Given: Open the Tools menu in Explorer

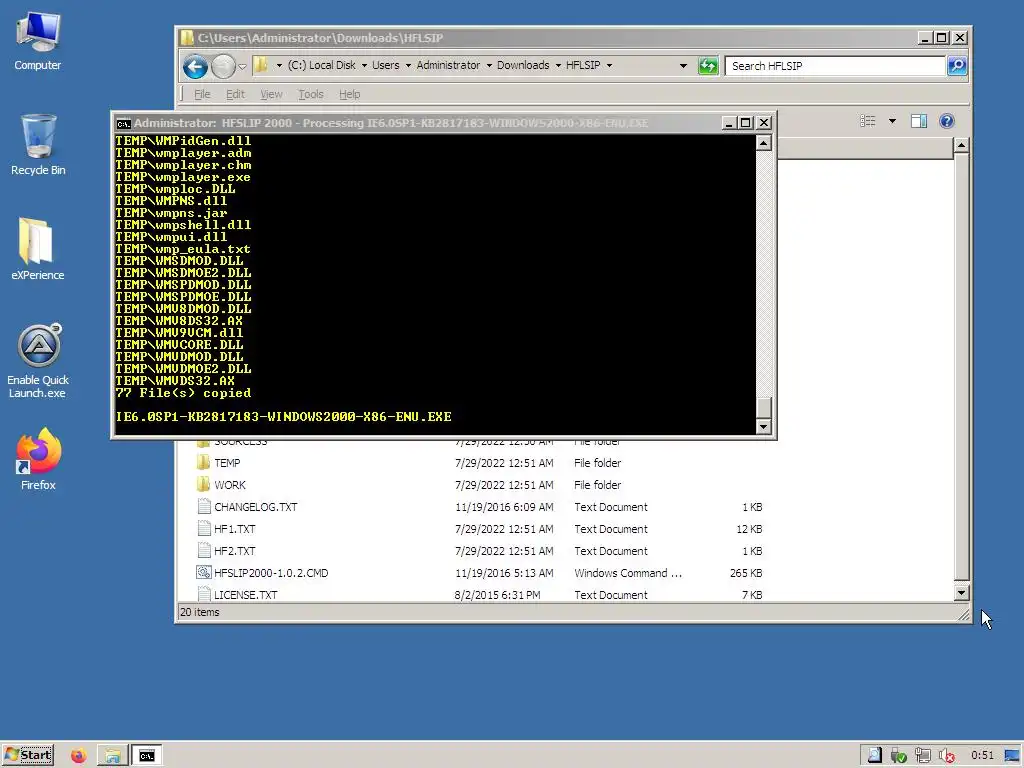Looking at the screenshot, I should click(311, 94).
